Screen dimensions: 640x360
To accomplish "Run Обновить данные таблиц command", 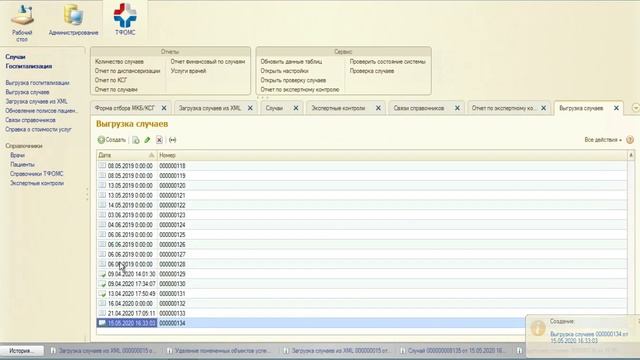I will coord(291,62).
